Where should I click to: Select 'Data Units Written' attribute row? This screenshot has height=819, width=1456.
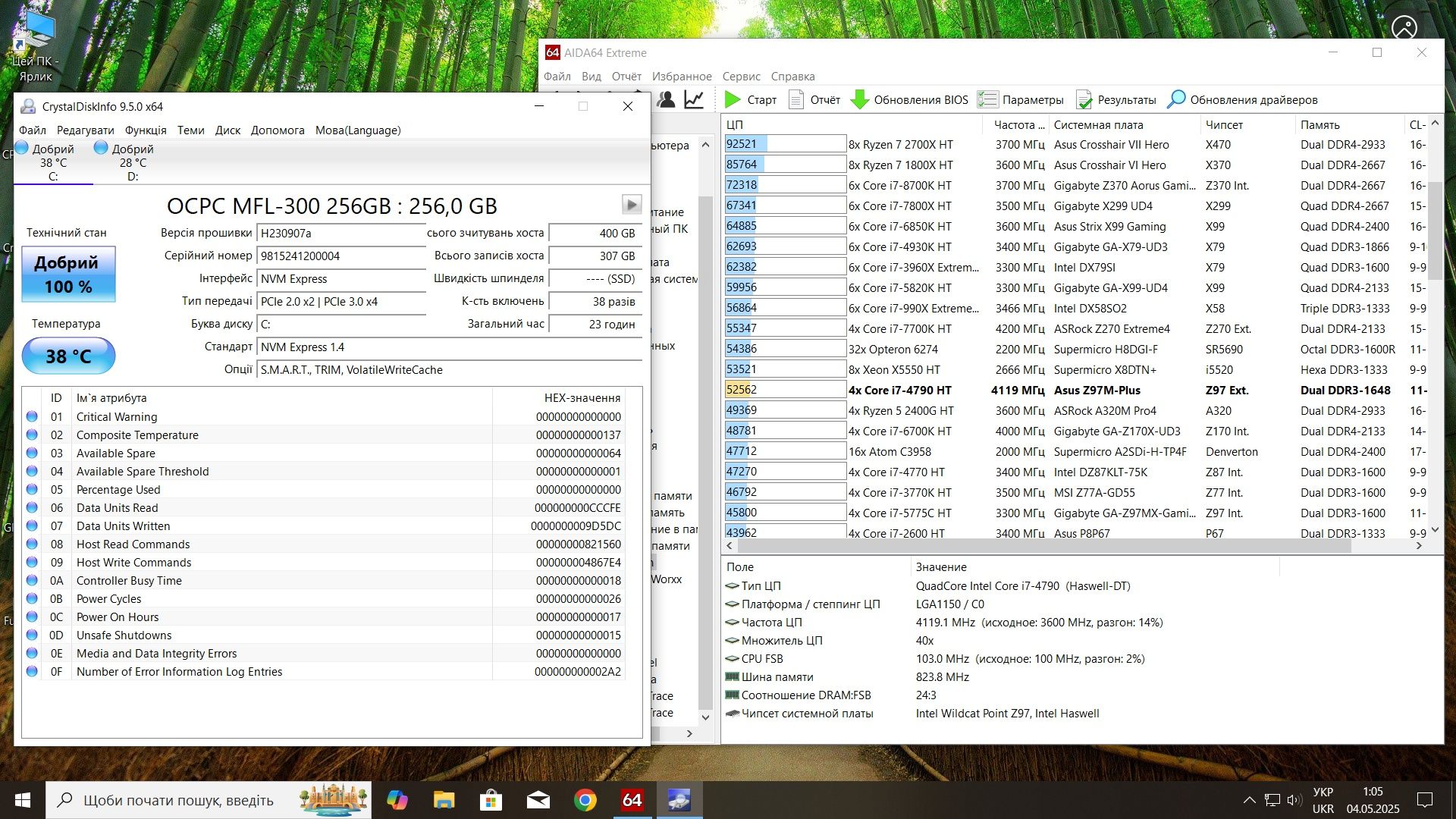[324, 526]
